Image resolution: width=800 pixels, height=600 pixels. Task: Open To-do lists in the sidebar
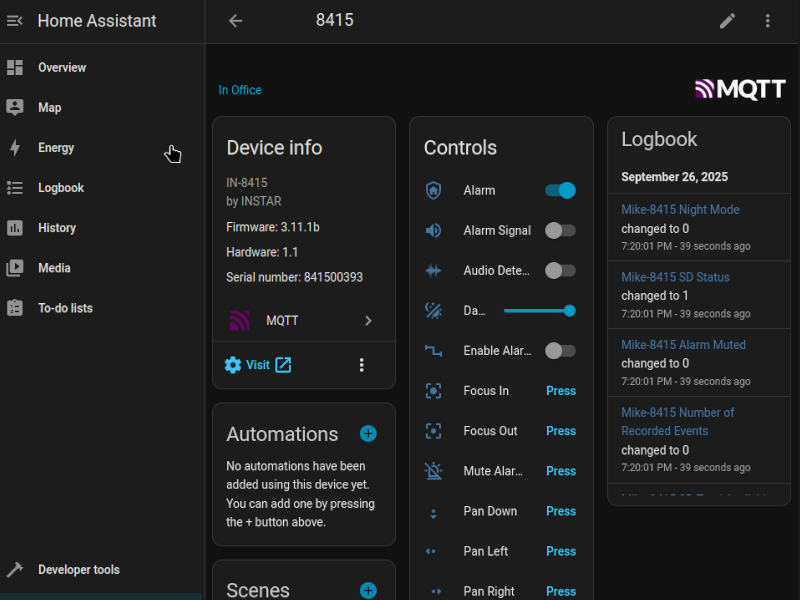(101, 308)
